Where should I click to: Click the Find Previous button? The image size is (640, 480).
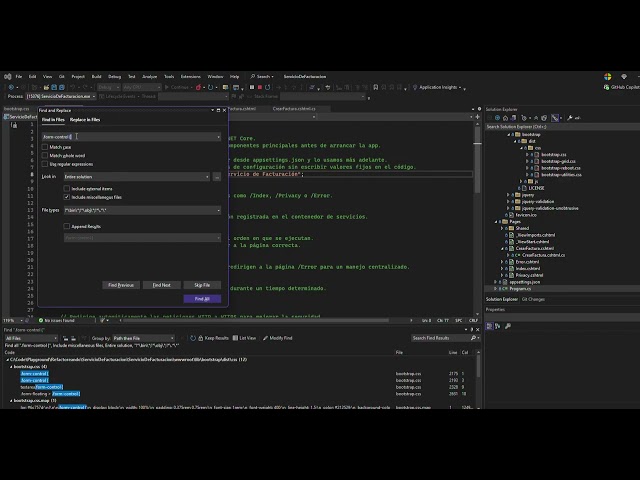121,285
